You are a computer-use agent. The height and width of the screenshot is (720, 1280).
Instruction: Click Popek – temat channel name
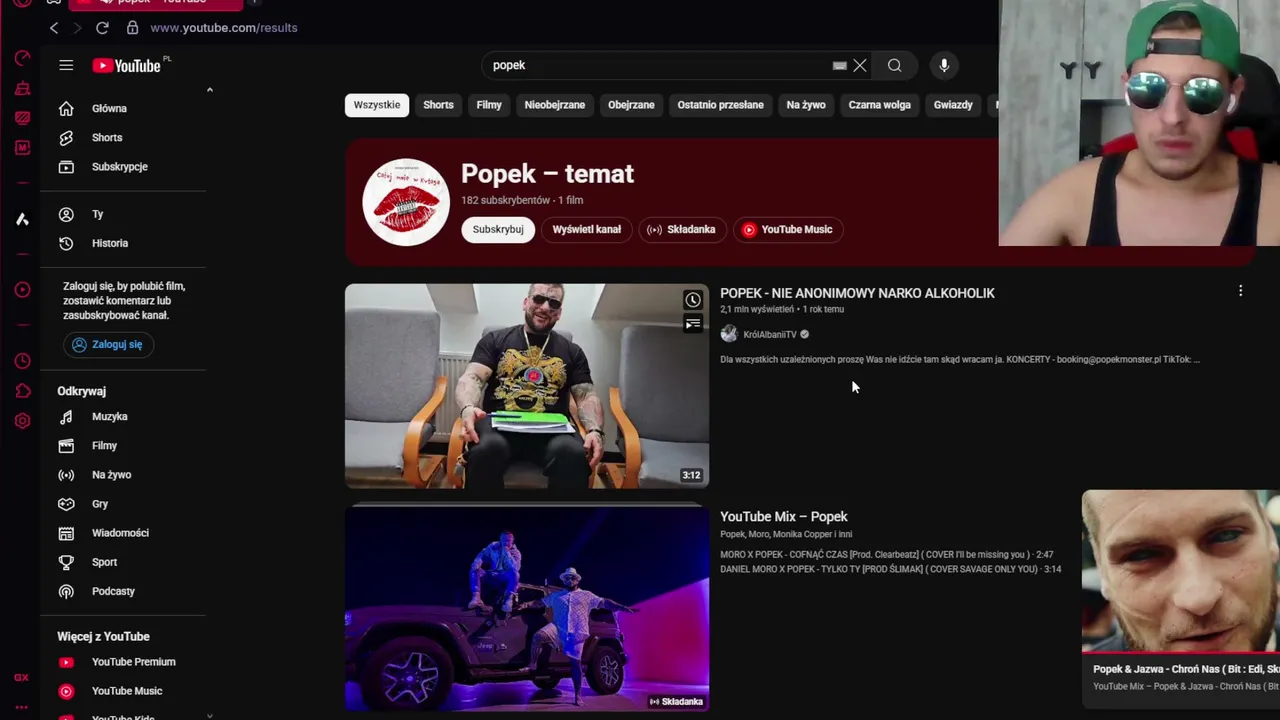[547, 174]
